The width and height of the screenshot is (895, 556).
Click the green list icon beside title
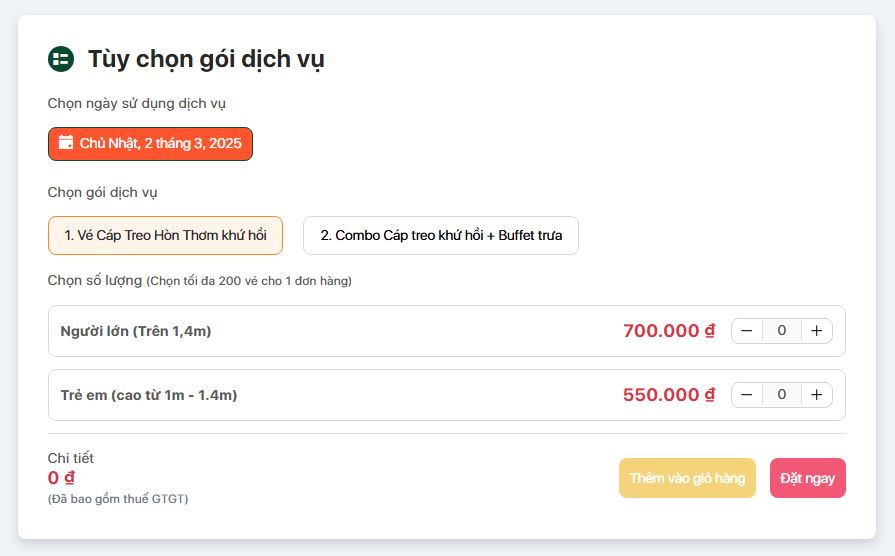[61, 59]
